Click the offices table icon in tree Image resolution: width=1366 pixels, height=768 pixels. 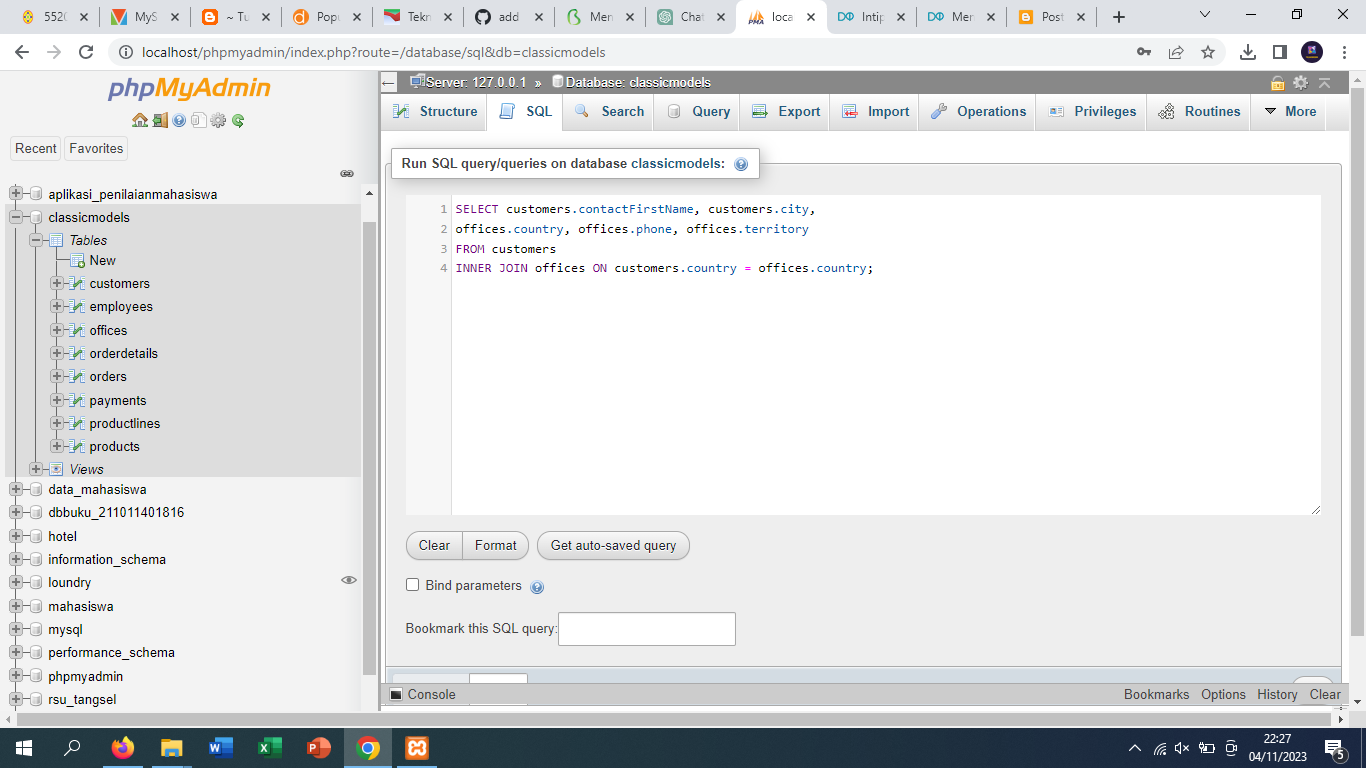(77, 331)
